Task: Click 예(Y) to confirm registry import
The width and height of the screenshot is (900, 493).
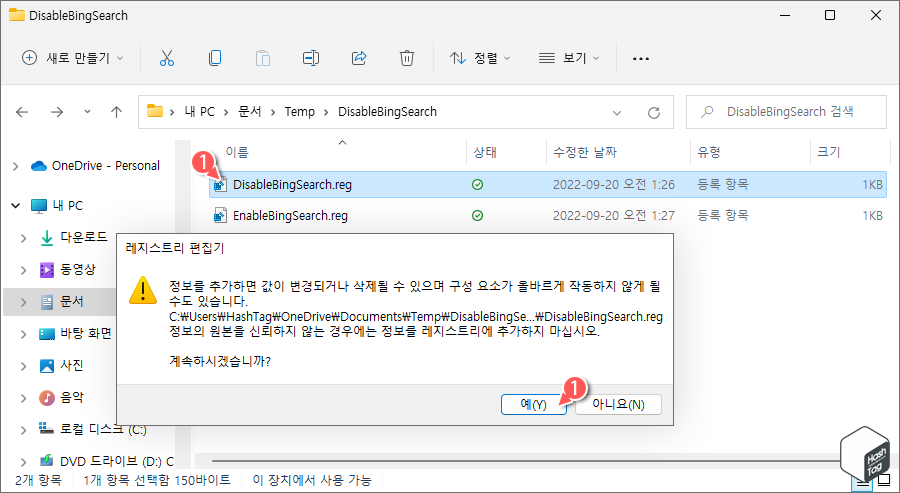Action: [533, 405]
